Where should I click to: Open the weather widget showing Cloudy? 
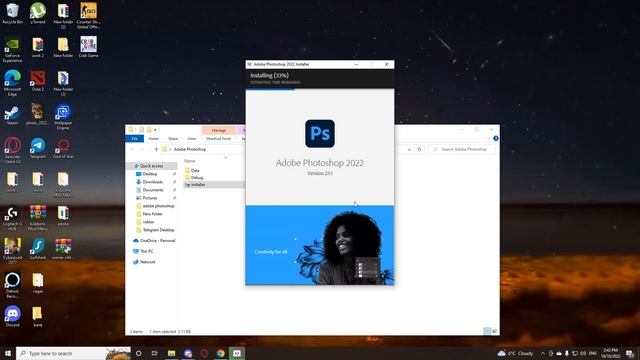(515, 353)
